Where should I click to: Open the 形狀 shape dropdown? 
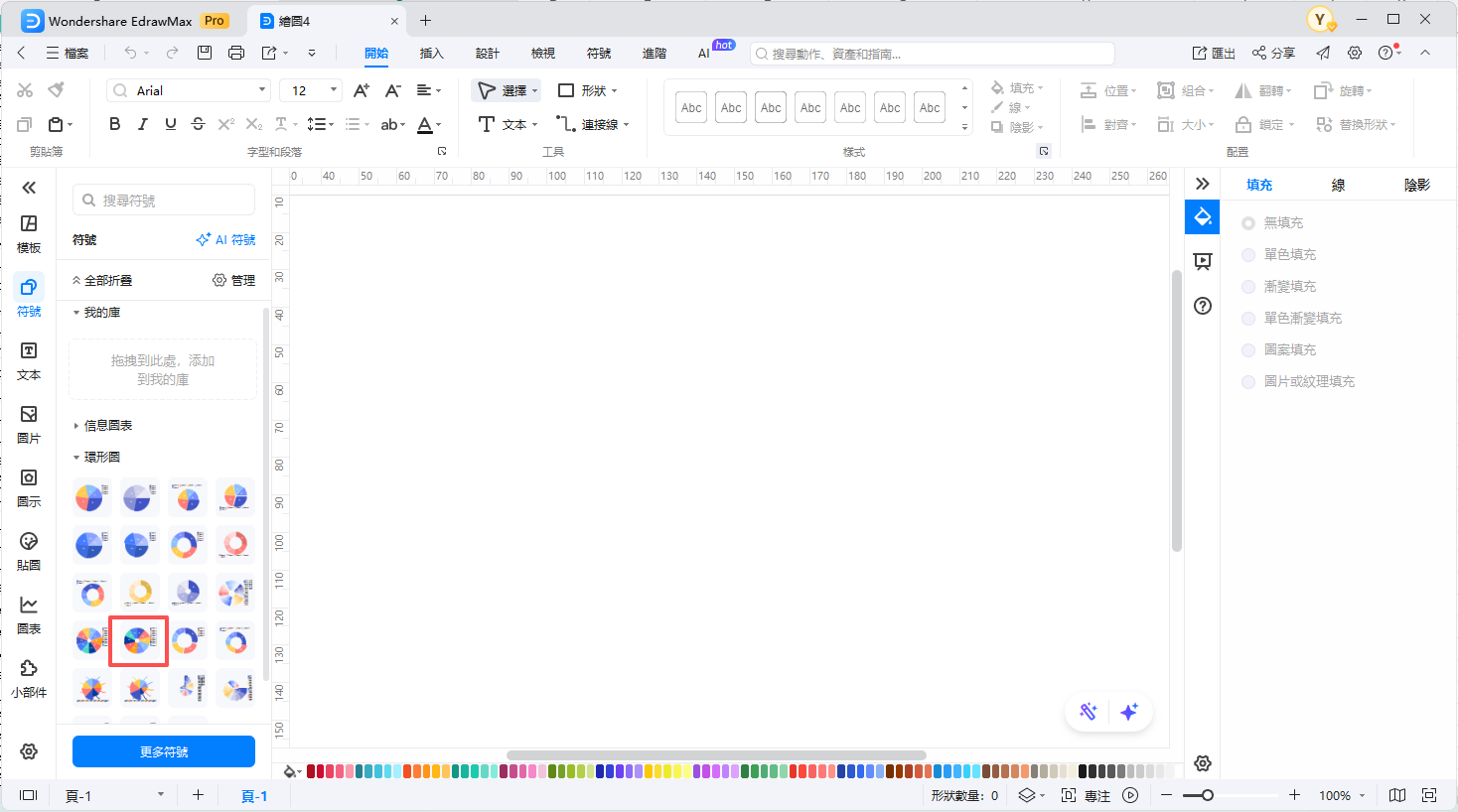(x=588, y=90)
